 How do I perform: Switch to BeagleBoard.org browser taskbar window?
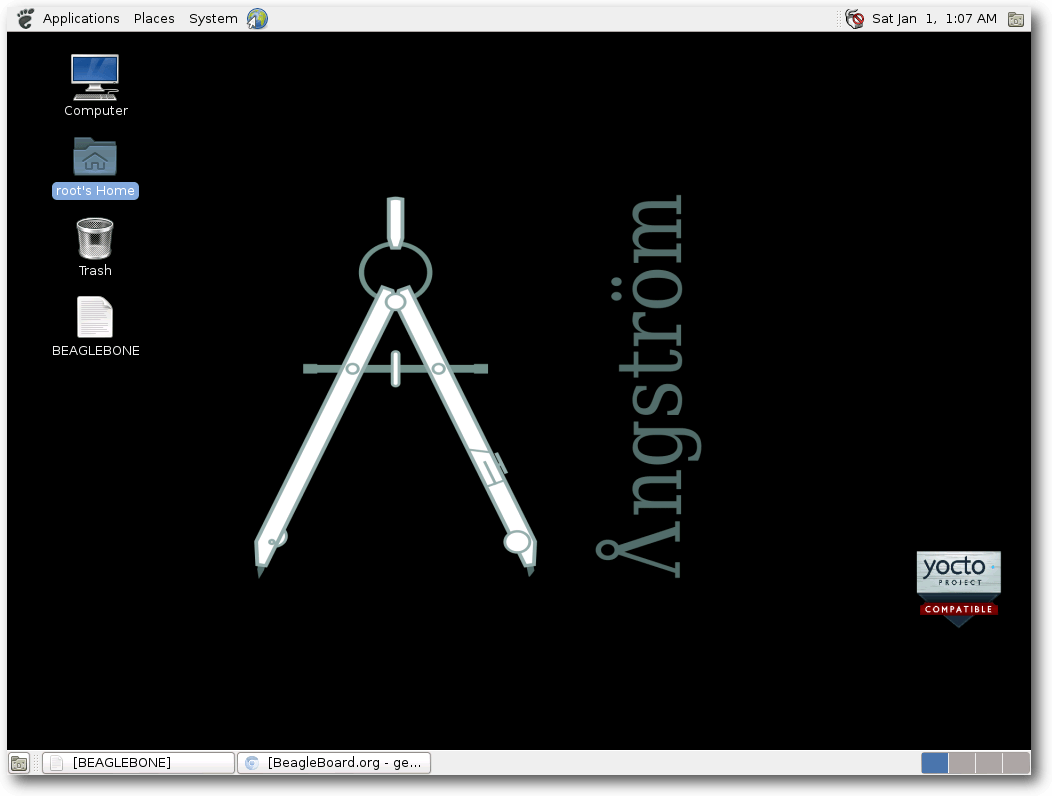click(x=334, y=763)
